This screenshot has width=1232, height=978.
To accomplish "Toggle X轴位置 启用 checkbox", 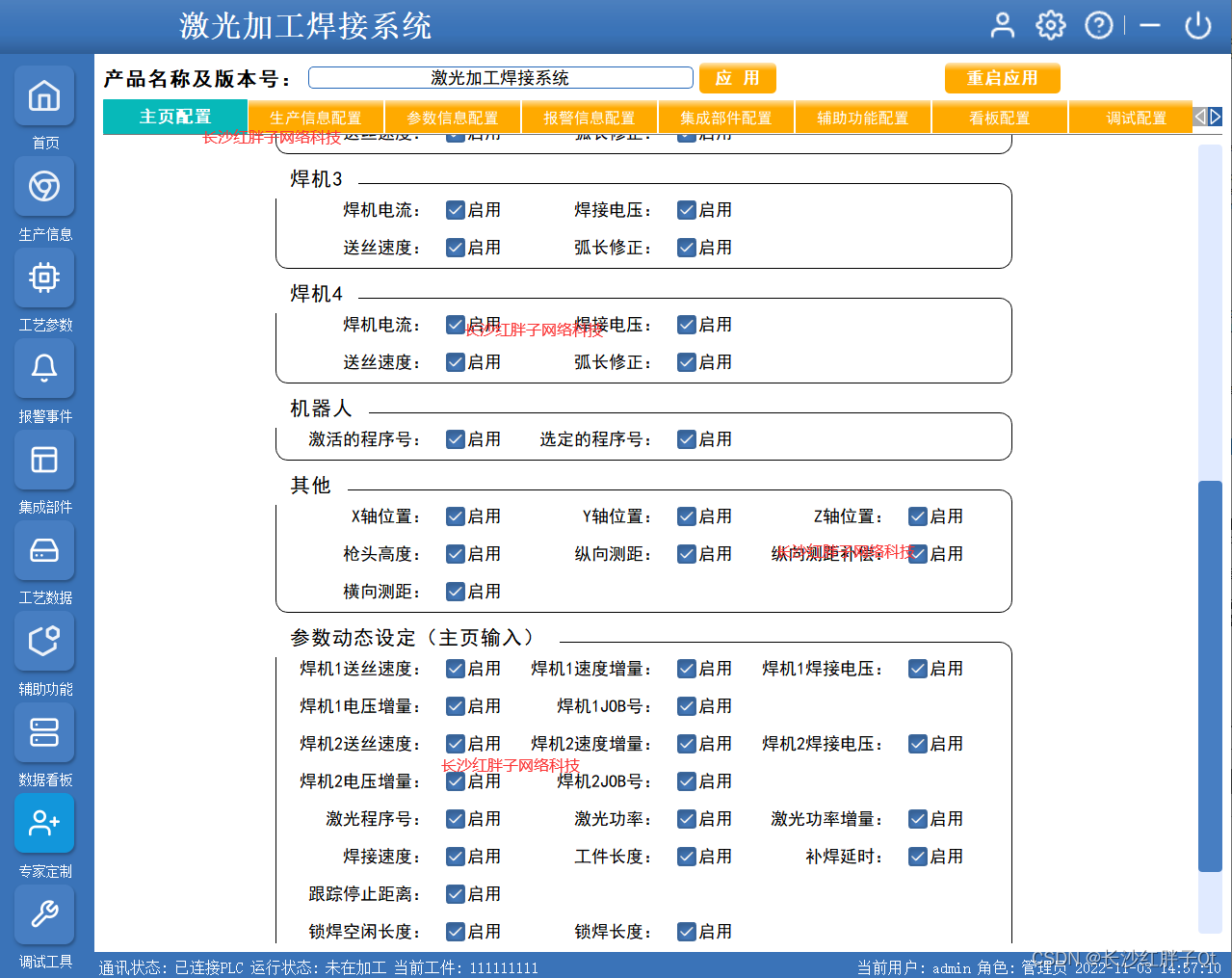I will (x=456, y=516).
